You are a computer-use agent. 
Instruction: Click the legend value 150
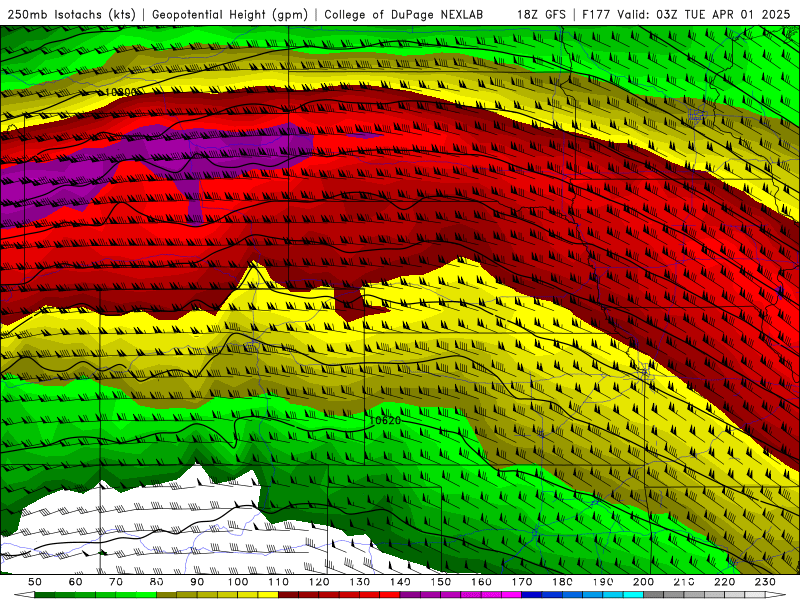point(441,582)
